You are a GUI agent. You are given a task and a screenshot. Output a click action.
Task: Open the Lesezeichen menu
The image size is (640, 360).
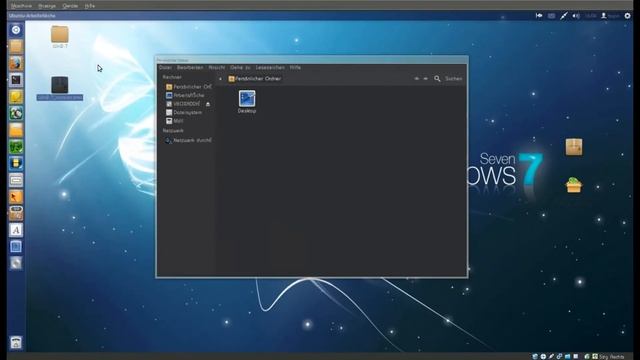[270, 67]
